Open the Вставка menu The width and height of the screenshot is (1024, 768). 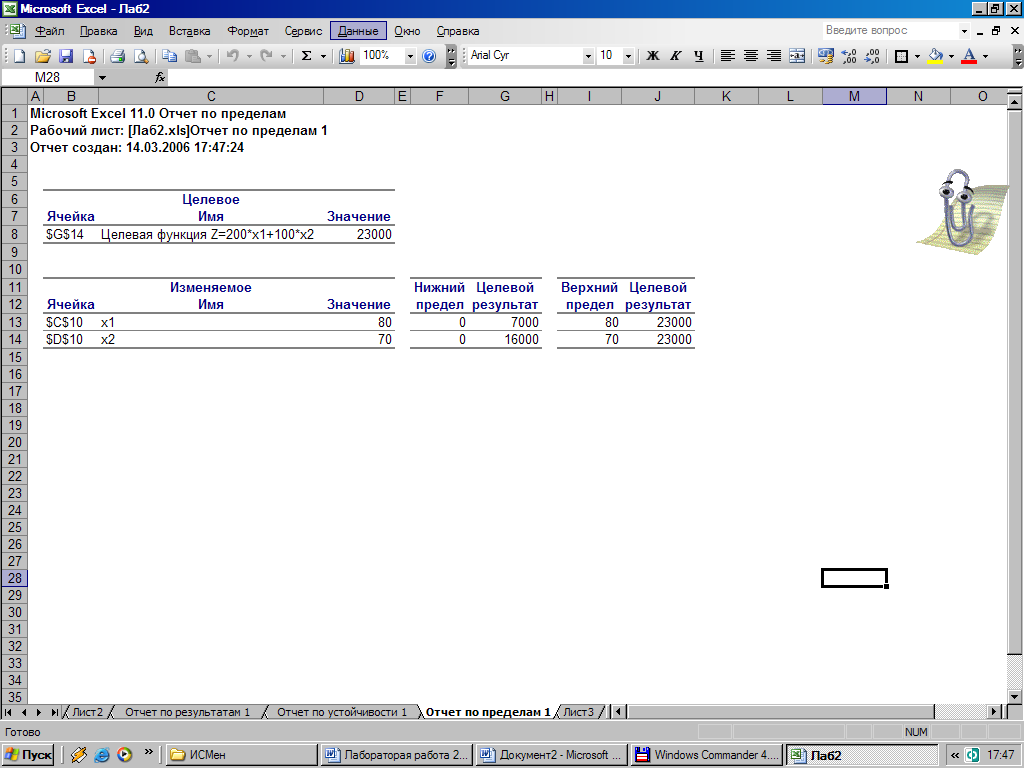point(189,31)
